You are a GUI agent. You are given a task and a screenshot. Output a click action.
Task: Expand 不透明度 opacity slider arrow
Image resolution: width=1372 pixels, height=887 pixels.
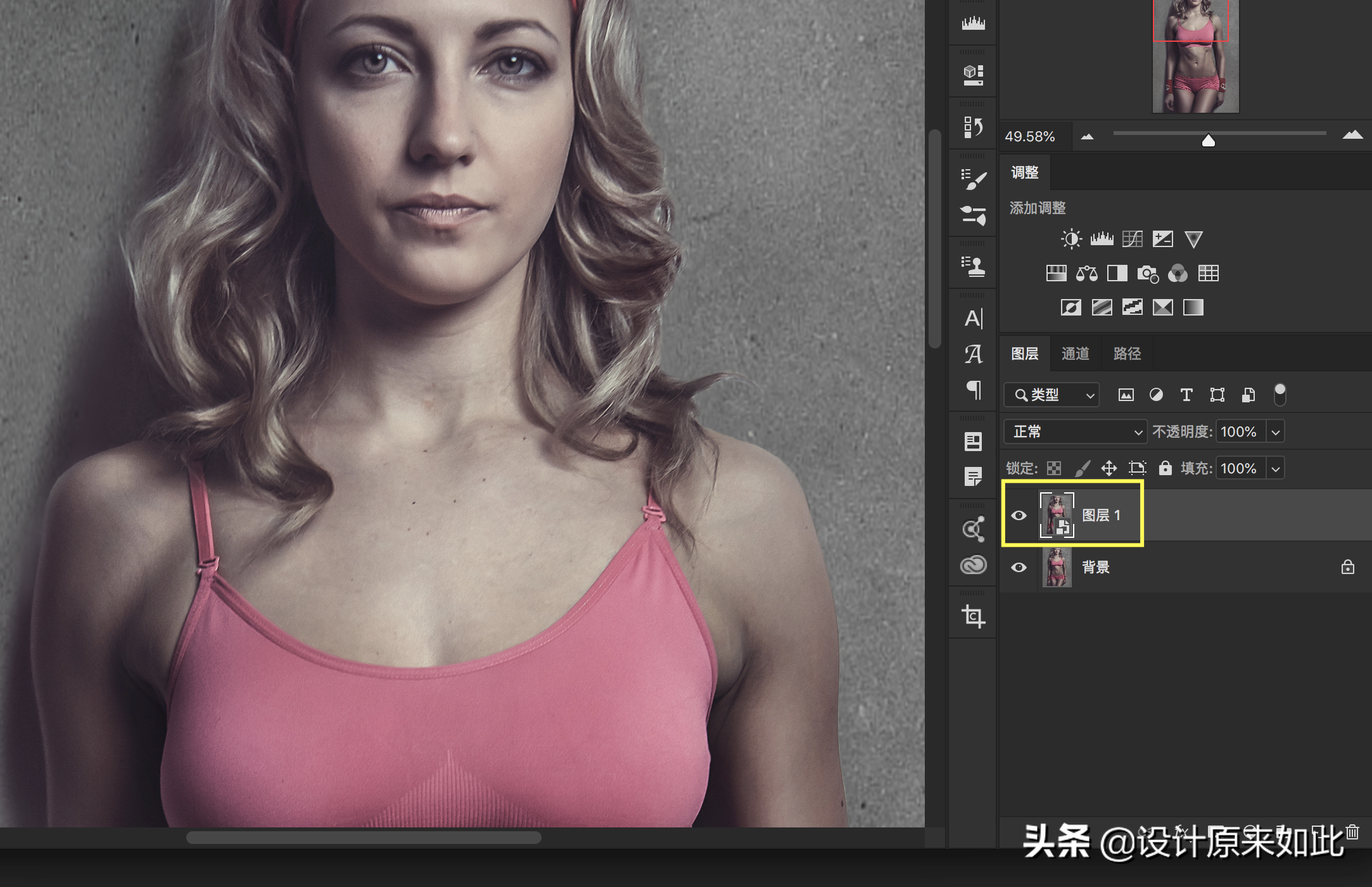pos(1276,431)
